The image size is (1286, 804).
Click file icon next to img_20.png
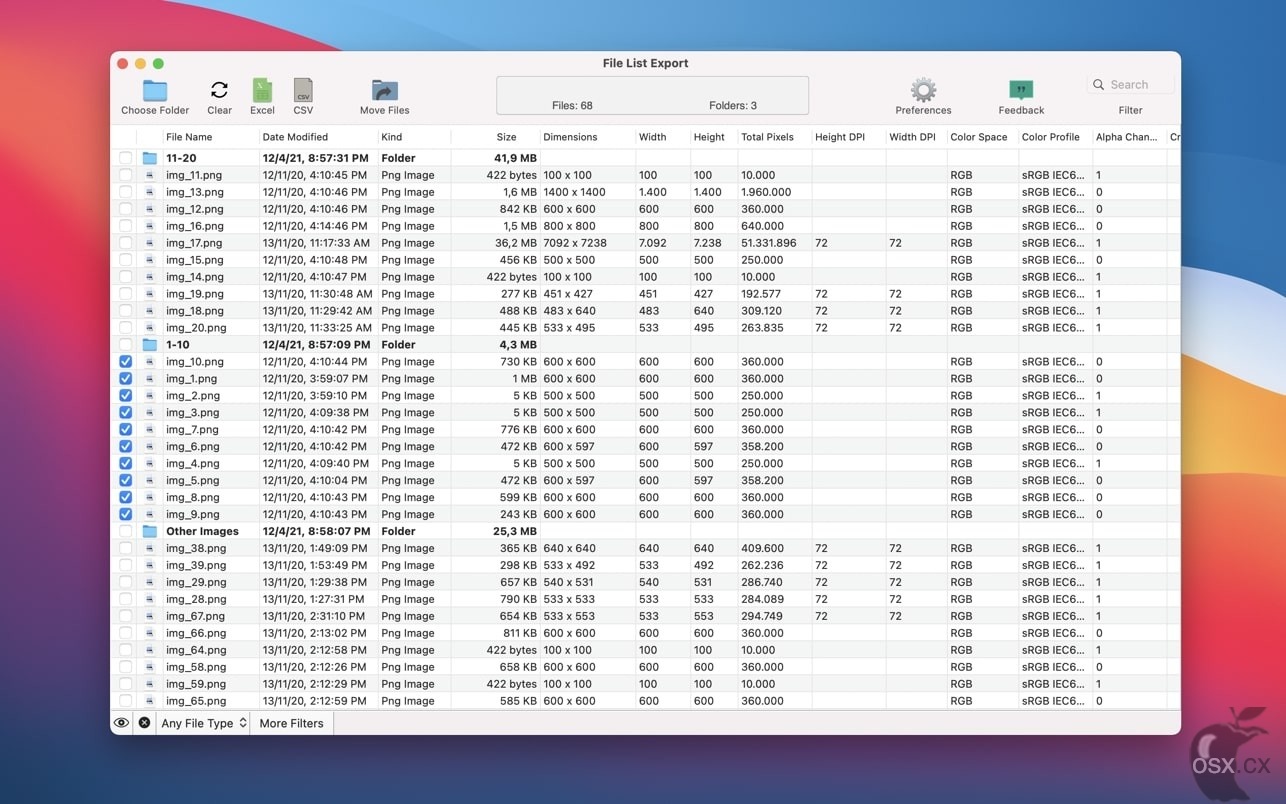[x=150, y=328]
